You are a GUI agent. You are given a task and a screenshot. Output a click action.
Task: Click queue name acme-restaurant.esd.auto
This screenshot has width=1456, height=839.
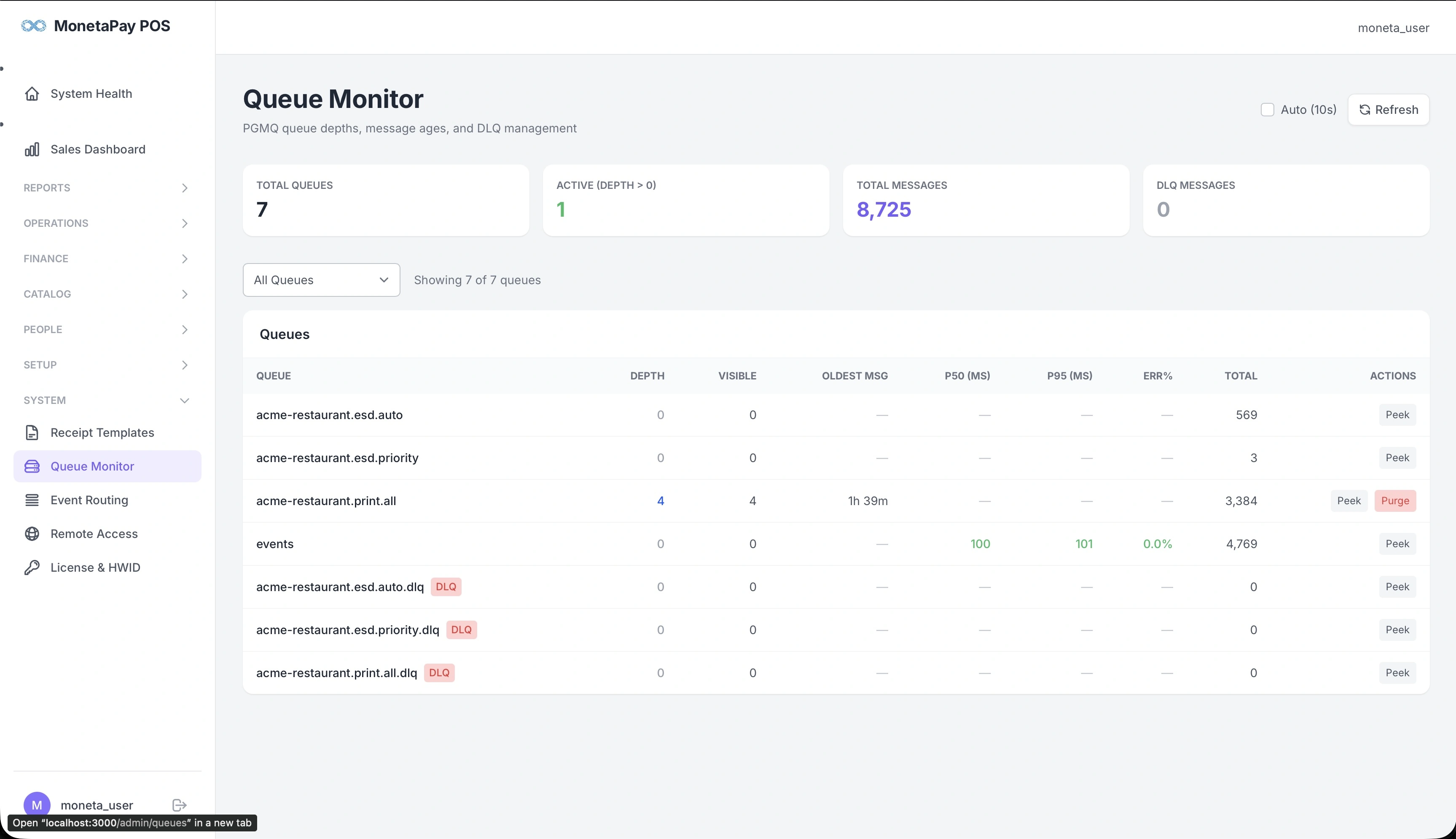(330, 415)
